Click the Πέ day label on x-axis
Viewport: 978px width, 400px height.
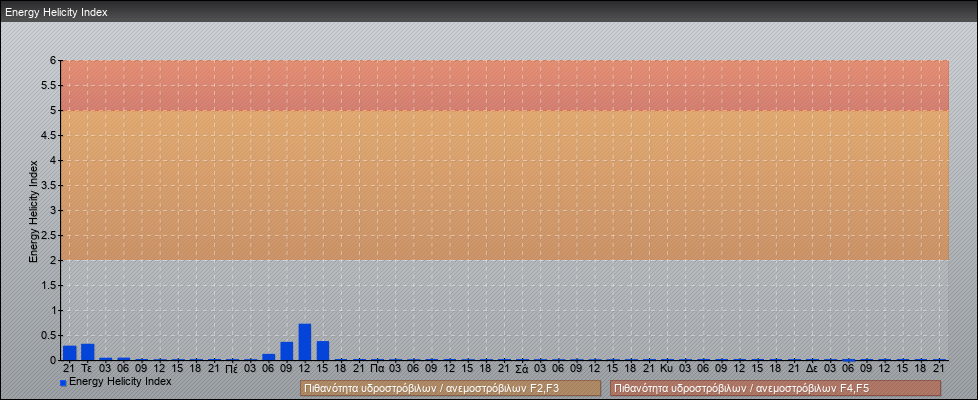232,369
